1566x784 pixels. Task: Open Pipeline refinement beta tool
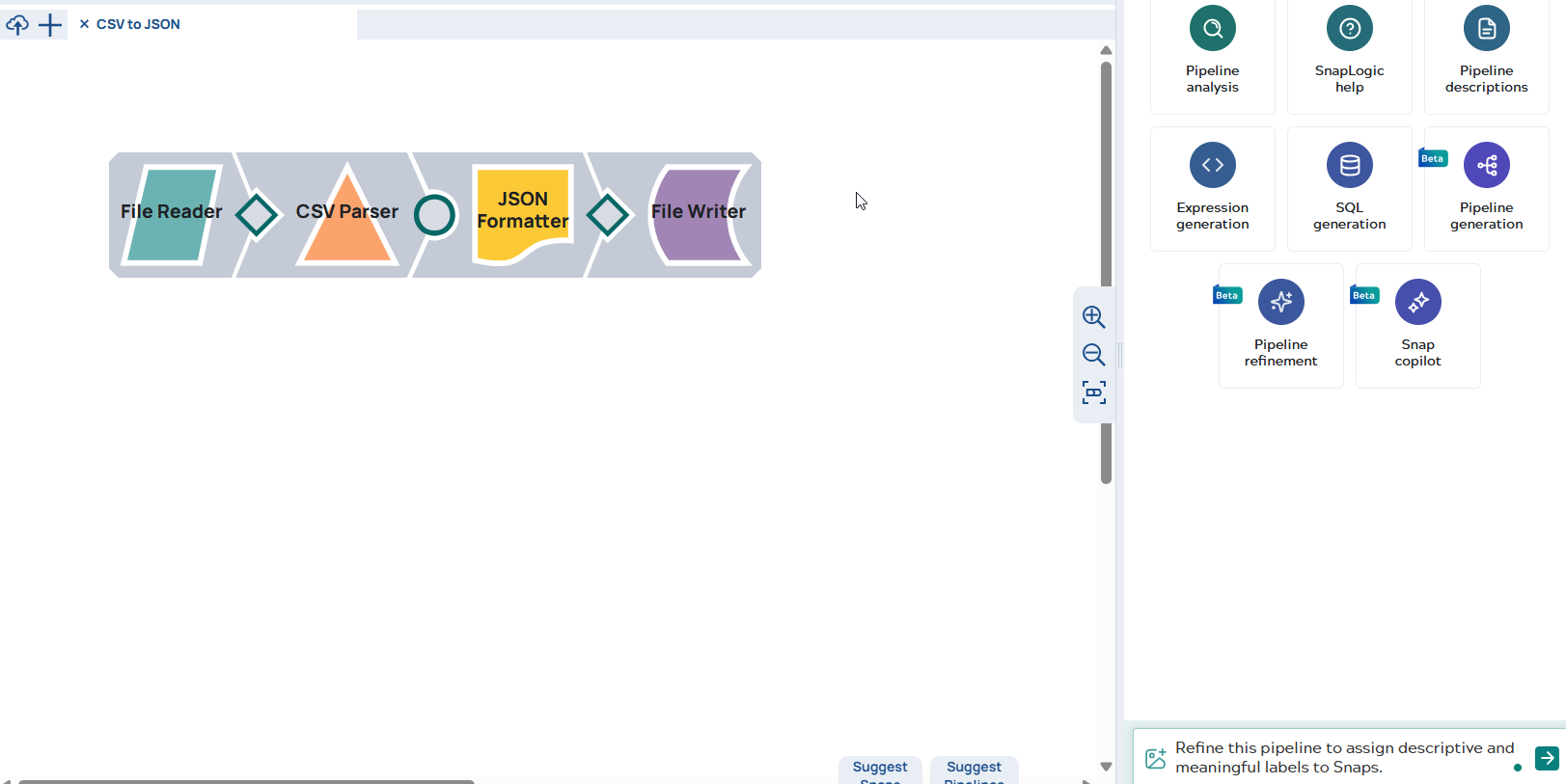(x=1280, y=326)
